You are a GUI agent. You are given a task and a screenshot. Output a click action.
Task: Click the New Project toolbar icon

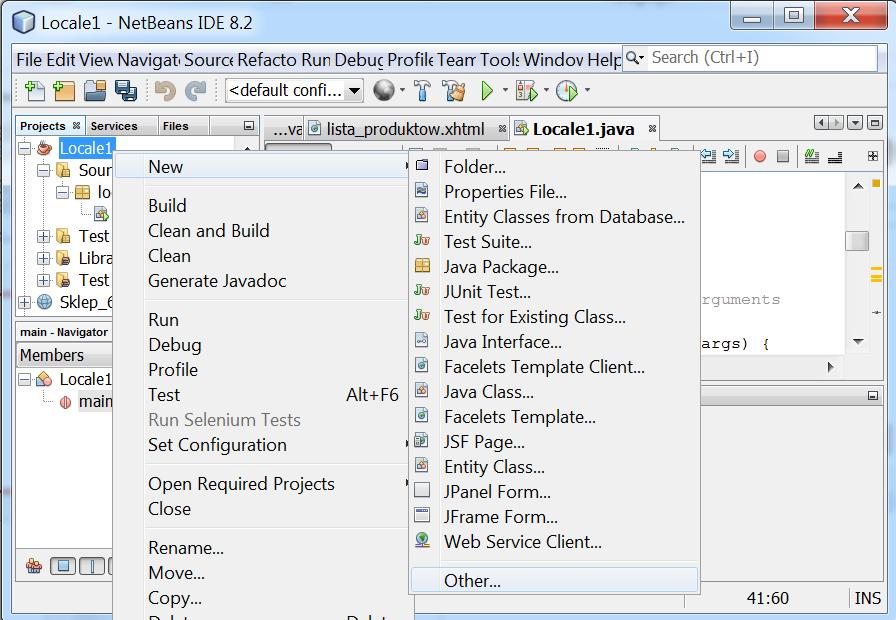pyautogui.click(x=64, y=90)
